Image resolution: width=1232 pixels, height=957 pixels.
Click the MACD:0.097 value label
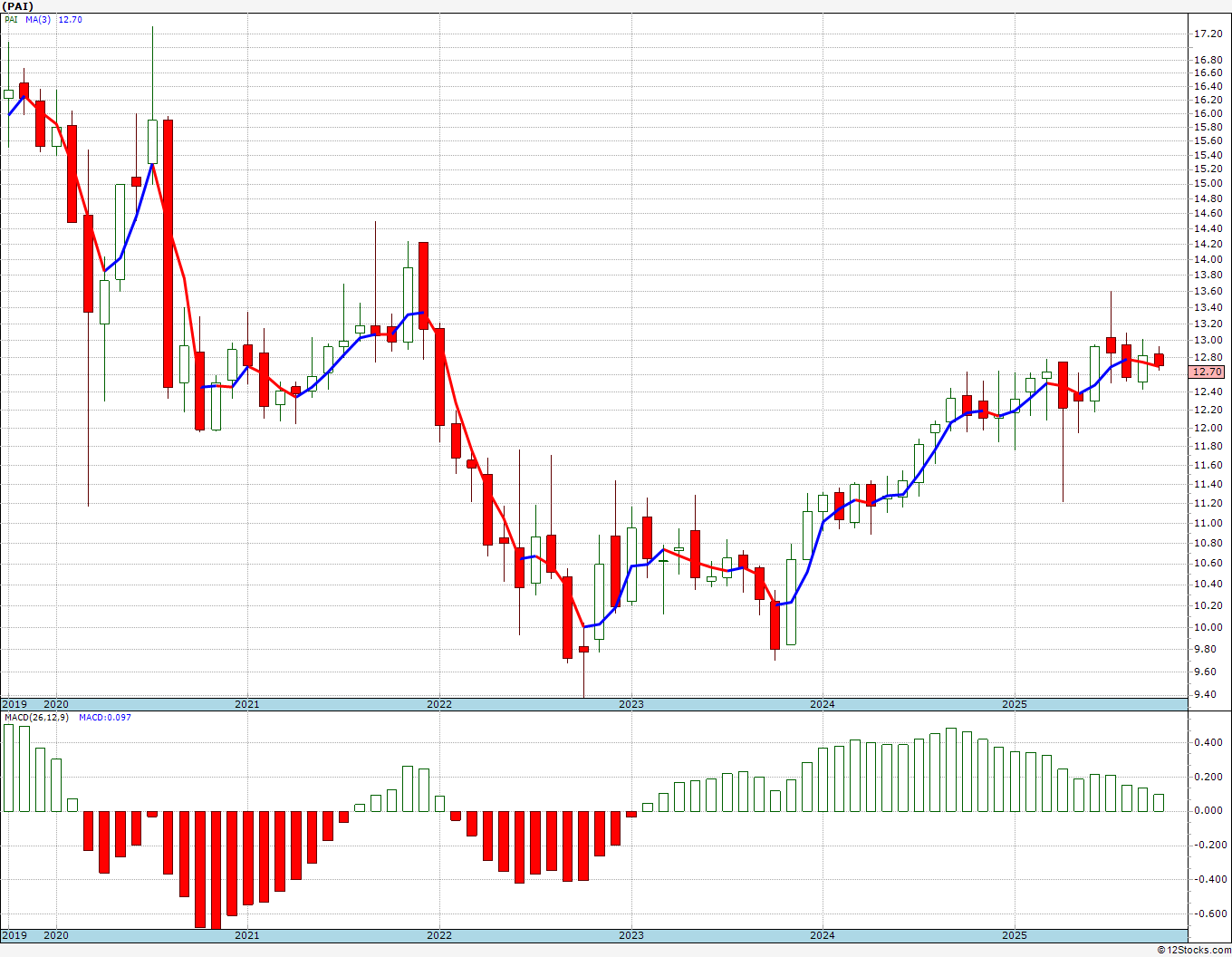click(x=104, y=718)
